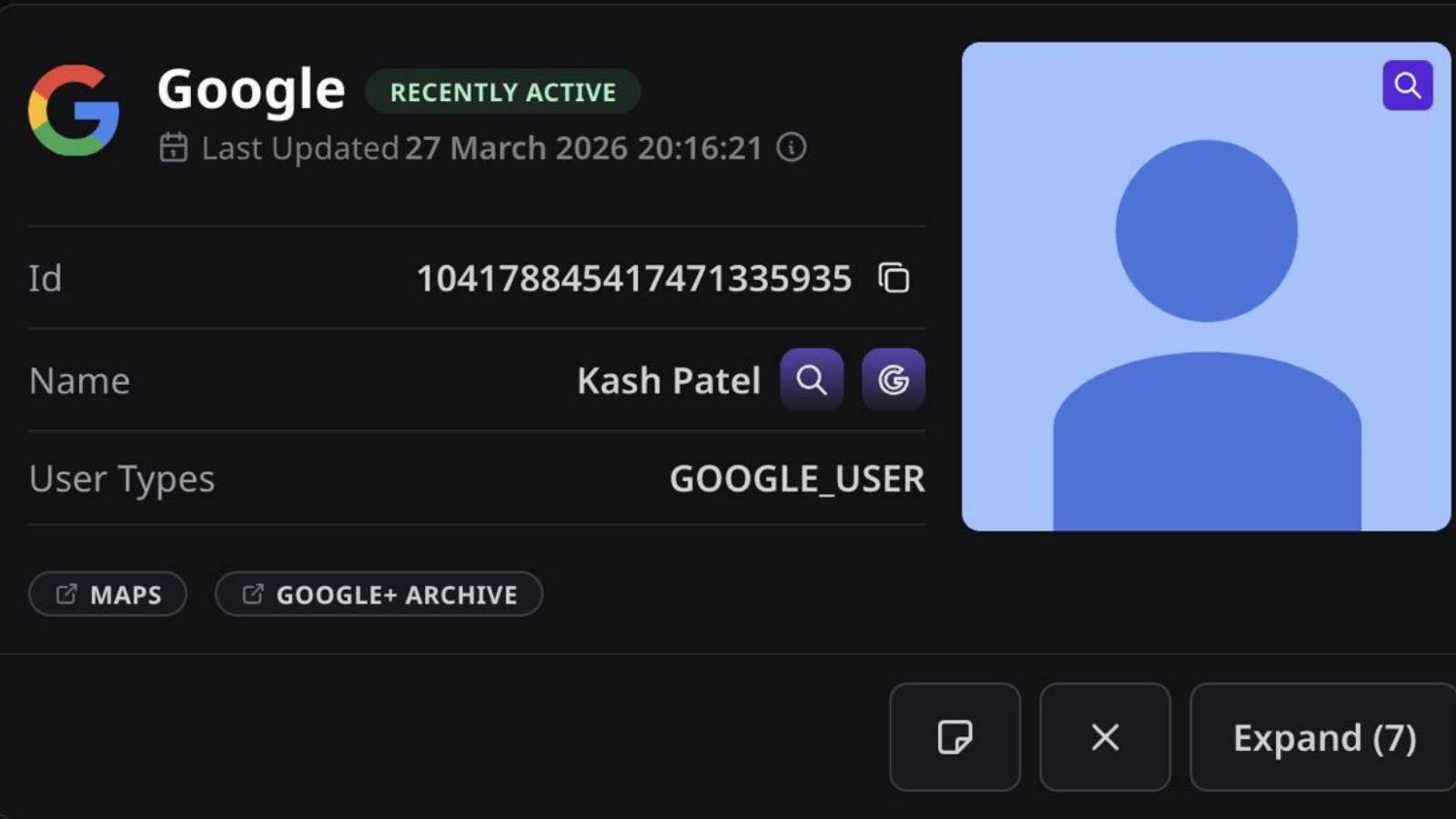Click the Name field value Kash Patel
1456x819 pixels.
669,379
